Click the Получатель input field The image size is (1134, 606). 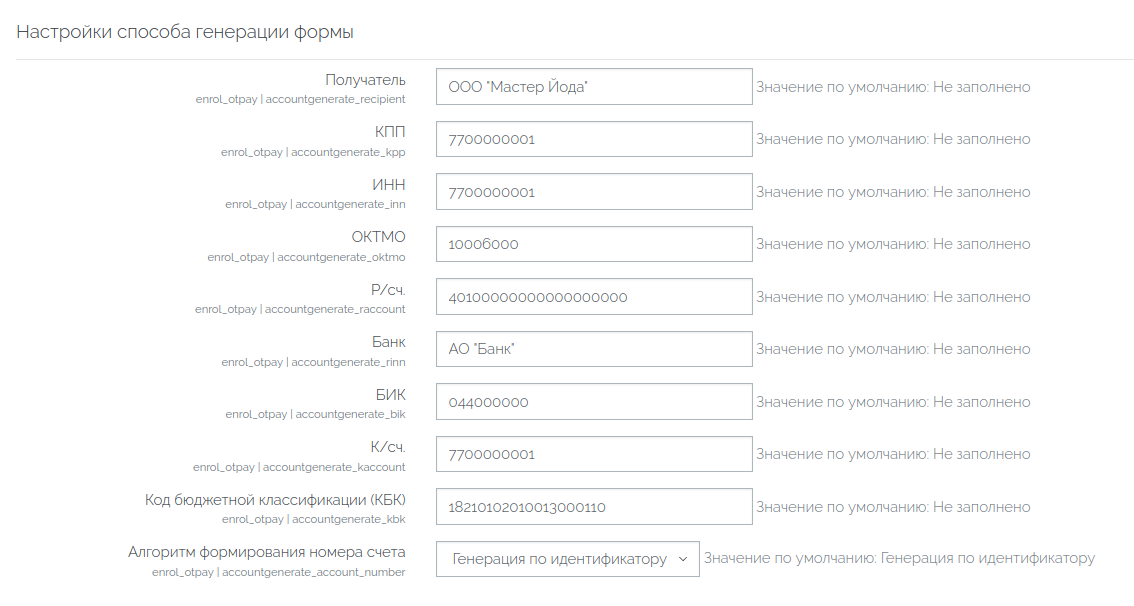point(593,87)
